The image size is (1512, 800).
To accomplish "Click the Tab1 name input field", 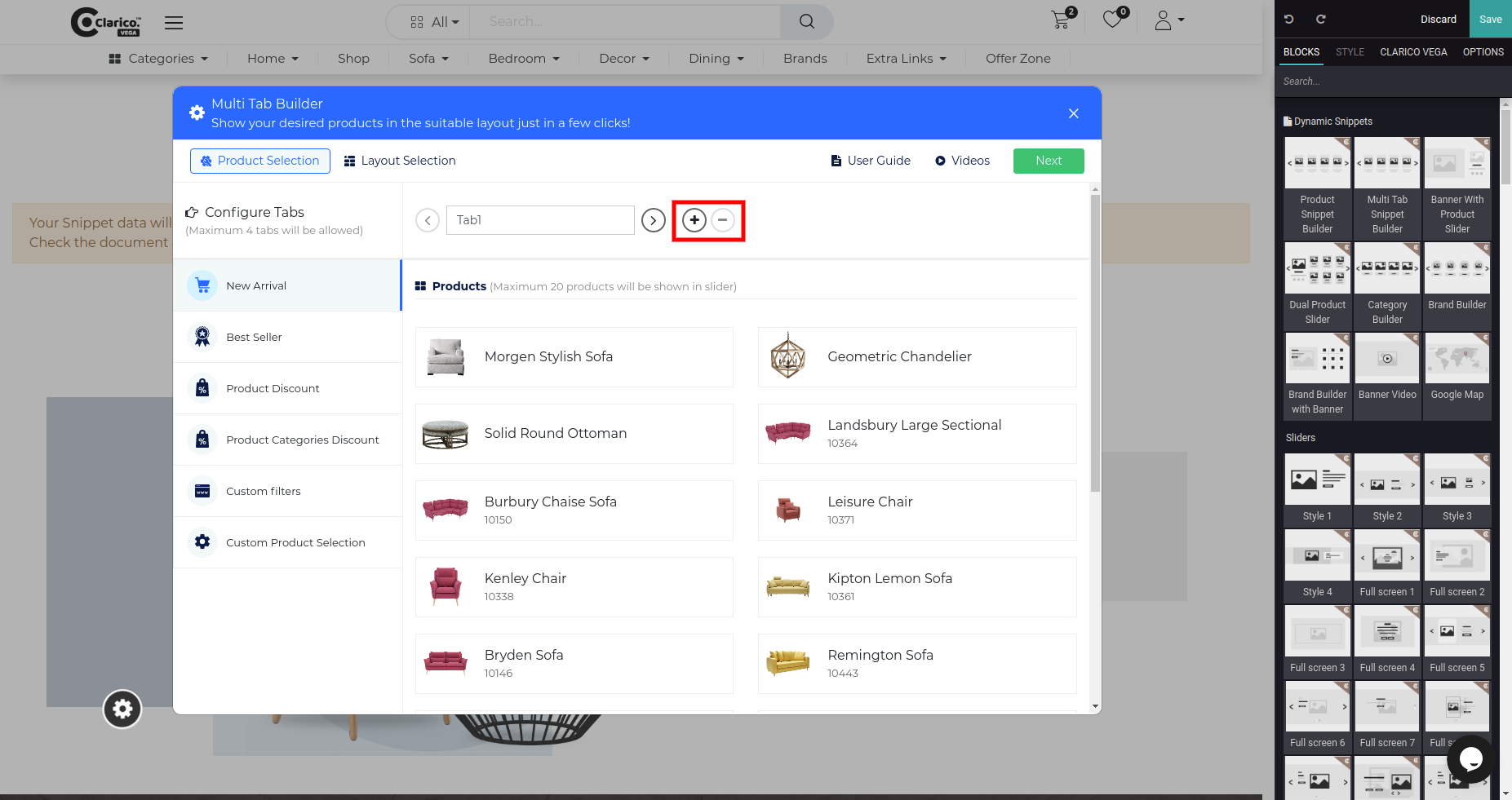I will pos(540,220).
